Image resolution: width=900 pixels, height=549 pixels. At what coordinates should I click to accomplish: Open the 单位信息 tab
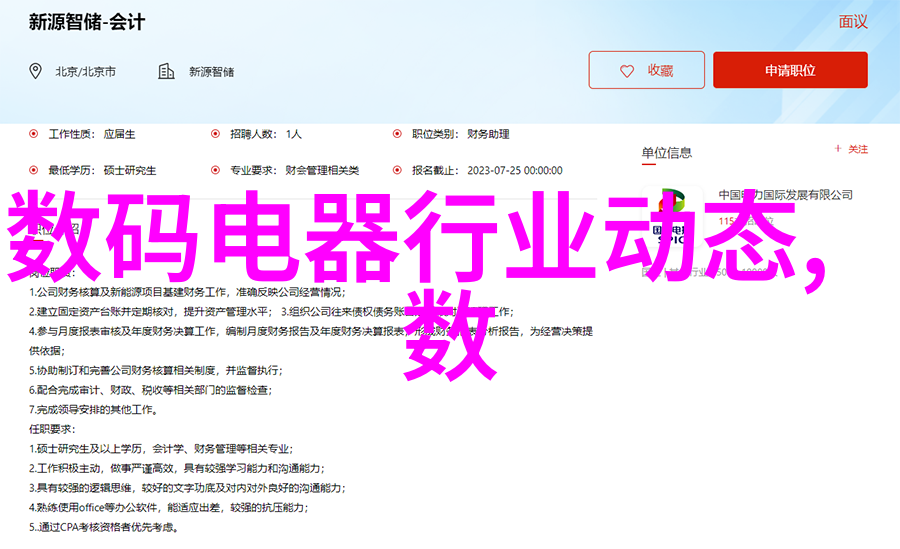[x=666, y=153]
